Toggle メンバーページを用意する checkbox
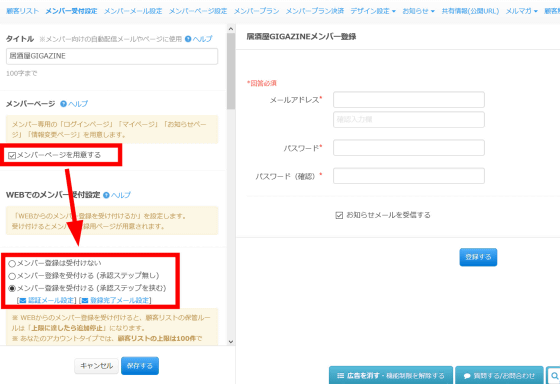560x384 pixels. click(12, 155)
